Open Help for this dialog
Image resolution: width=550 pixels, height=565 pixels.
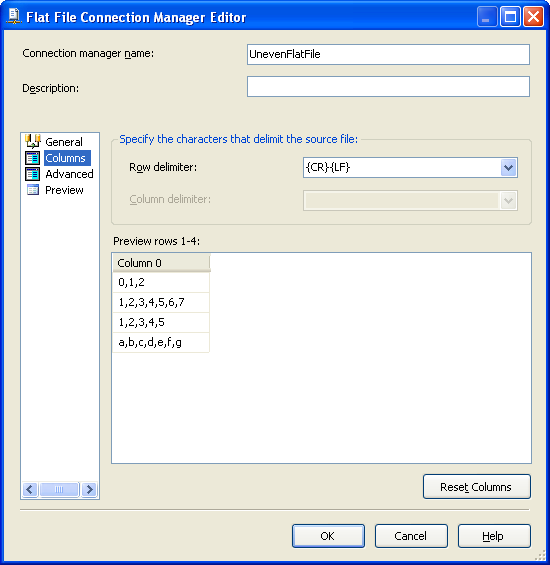pyautogui.click(x=494, y=536)
